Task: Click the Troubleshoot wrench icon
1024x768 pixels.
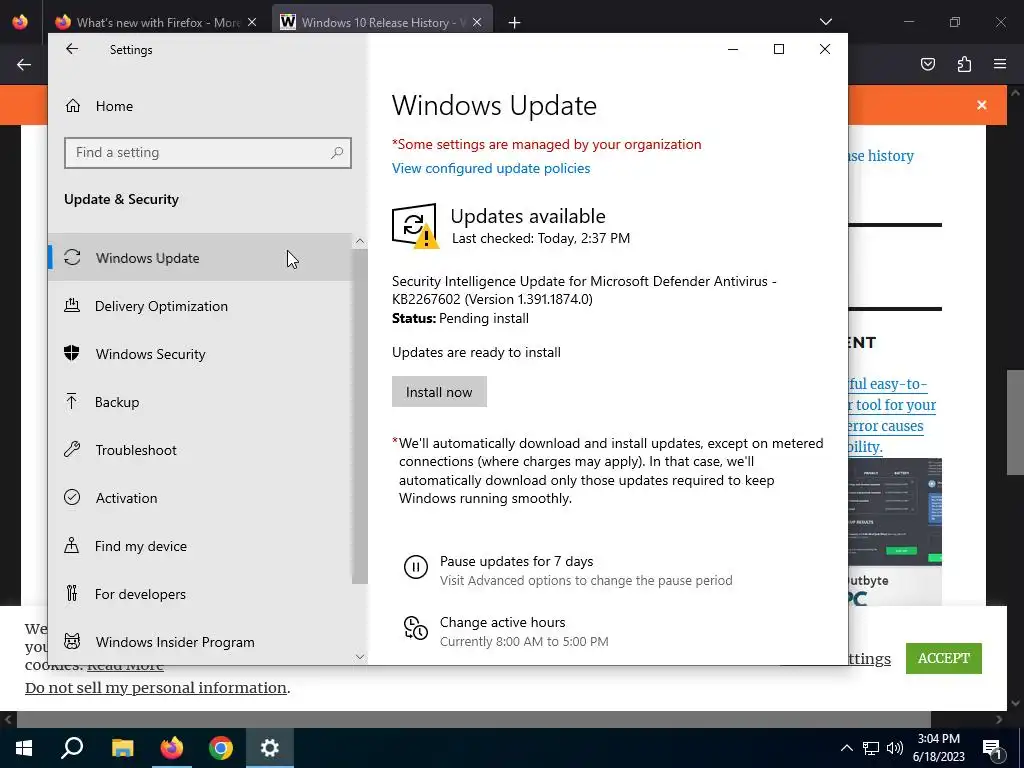Action: click(72, 449)
